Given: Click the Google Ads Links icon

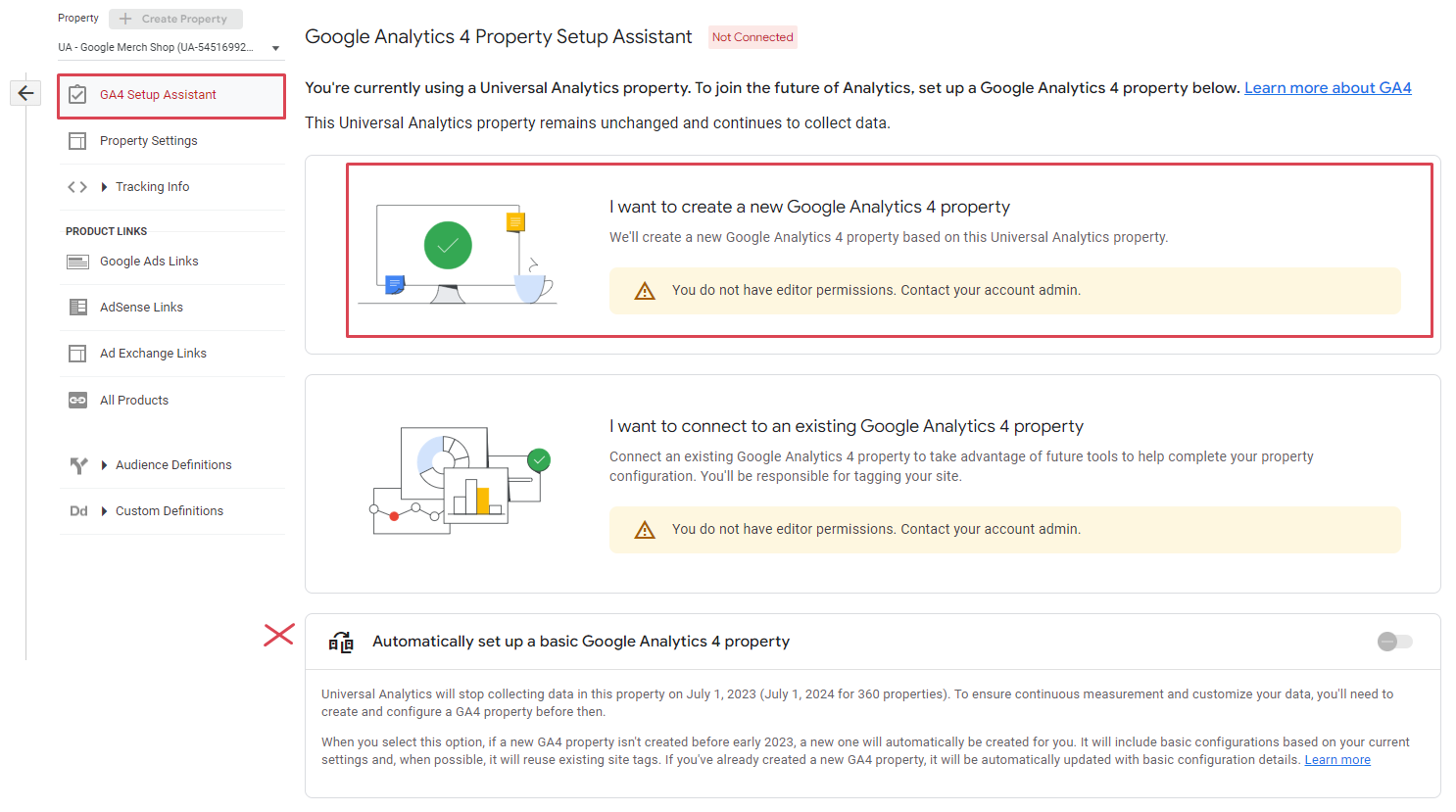Looking at the screenshot, I should coord(77,262).
